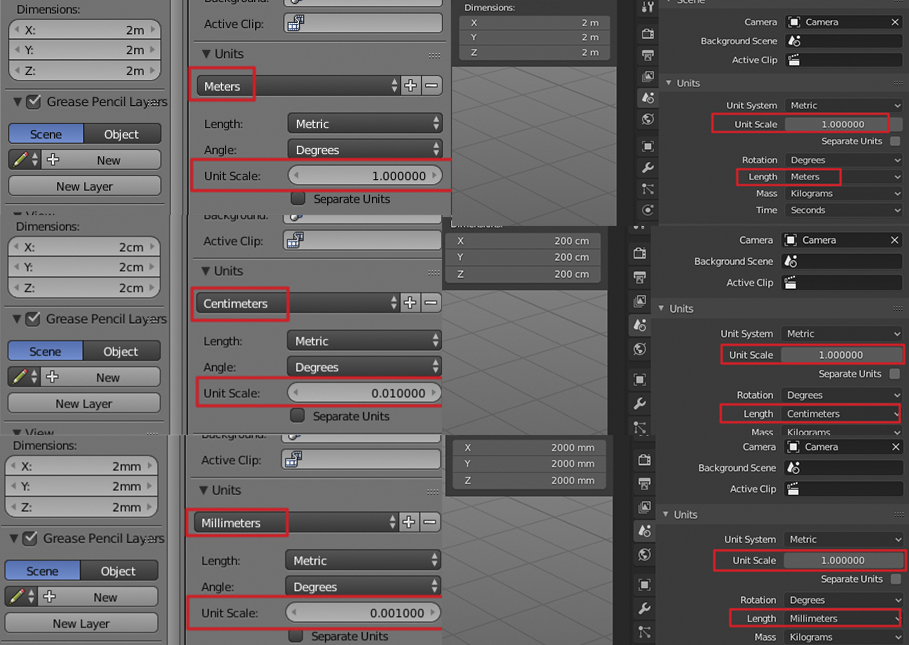This screenshot has height=645, width=909.
Task: Open the Millimeters unit preset dropdown
Action: click(296, 522)
